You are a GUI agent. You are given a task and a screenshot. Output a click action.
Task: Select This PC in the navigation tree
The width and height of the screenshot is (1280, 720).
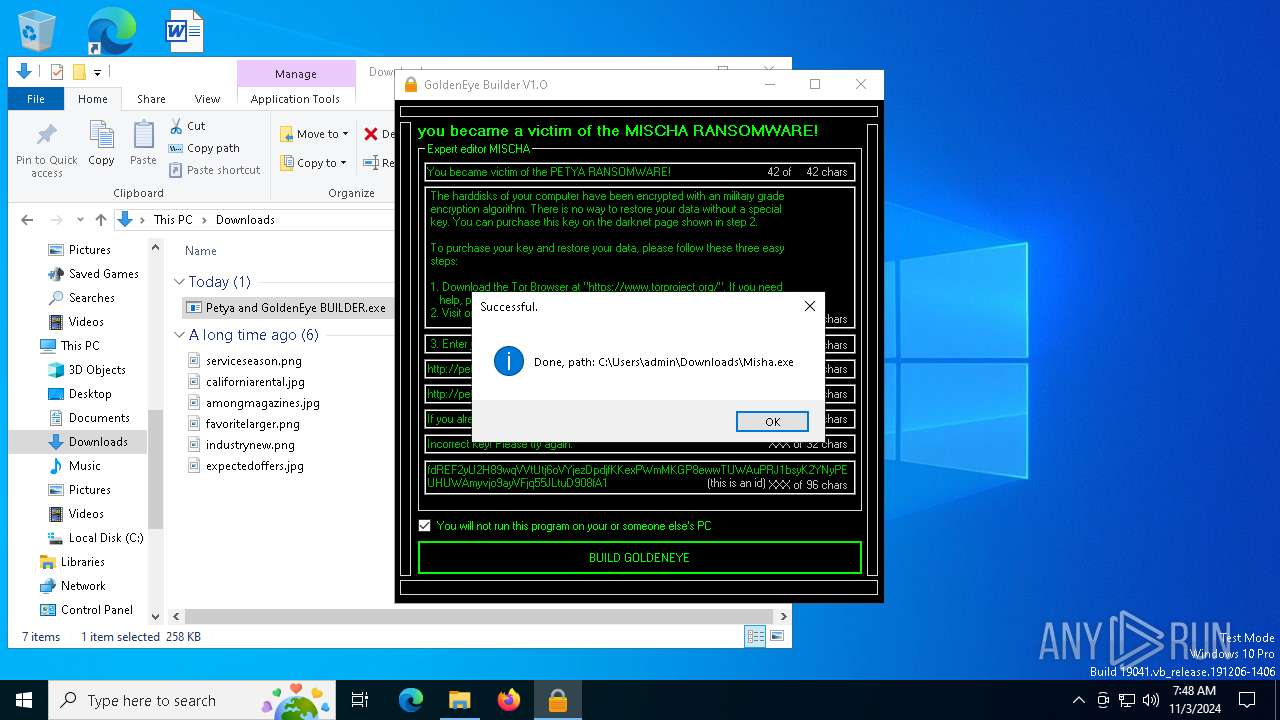(x=69, y=346)
